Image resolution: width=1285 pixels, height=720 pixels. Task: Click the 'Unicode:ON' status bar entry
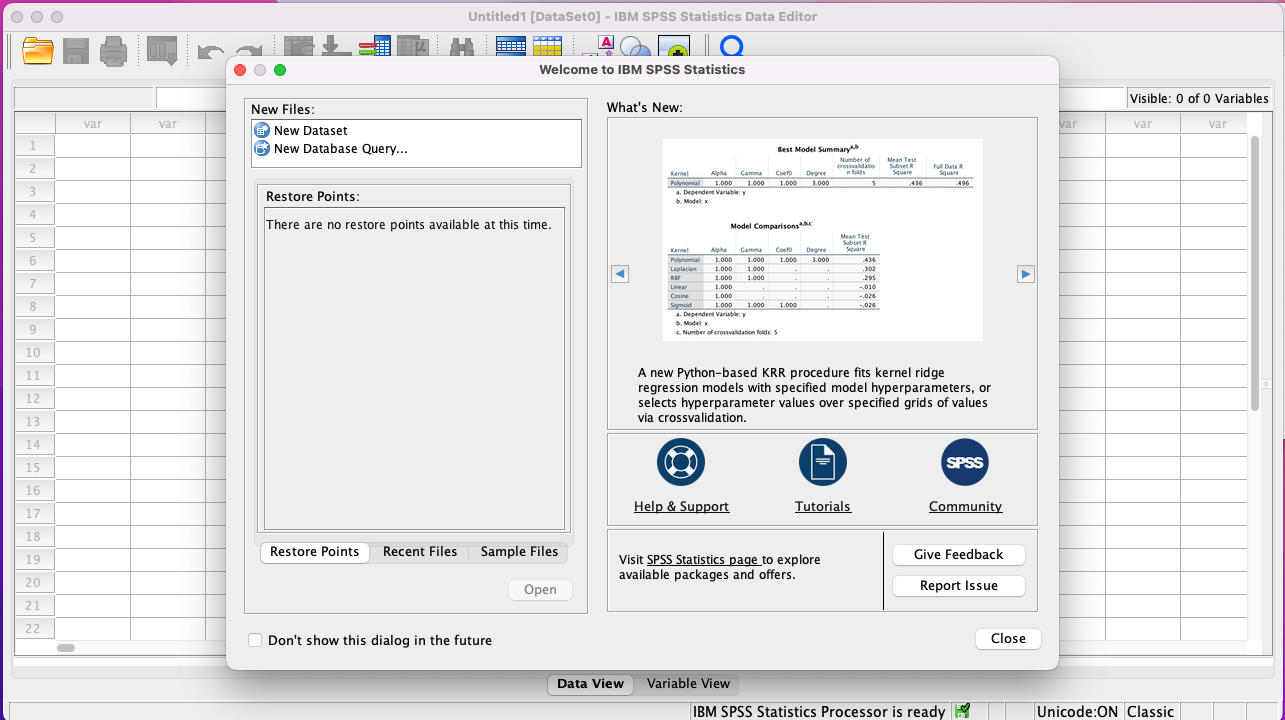point(1077,712)
